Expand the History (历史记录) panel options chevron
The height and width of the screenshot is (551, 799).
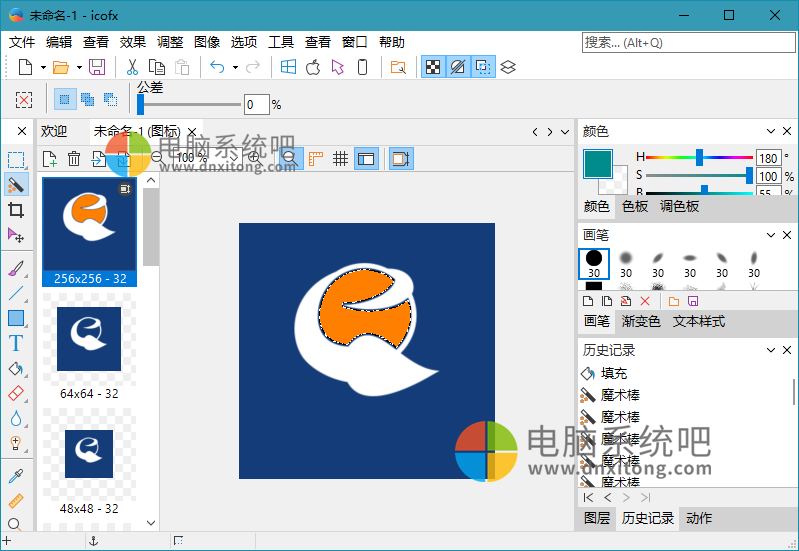tap(771, 350)
